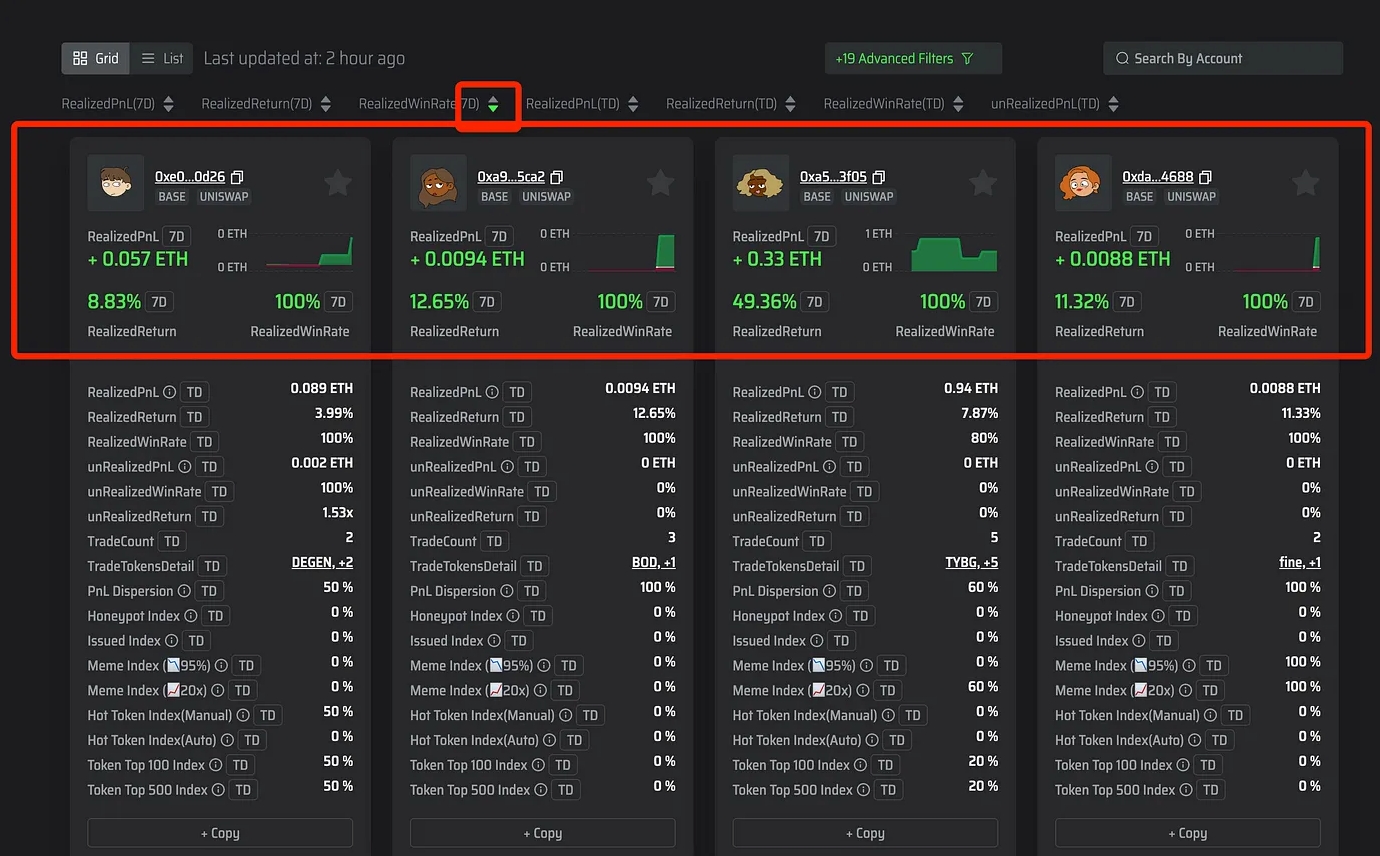Open the avatar of account 0xa5...3f05
Viewport: 1380px width, 856px height.
click(x=761, y=183)
